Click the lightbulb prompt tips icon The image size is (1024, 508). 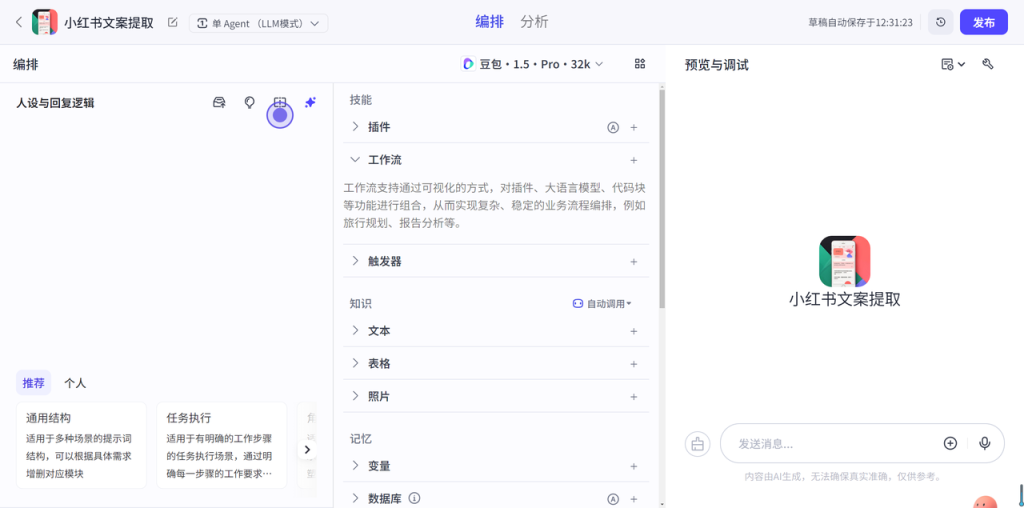[249, 103]
